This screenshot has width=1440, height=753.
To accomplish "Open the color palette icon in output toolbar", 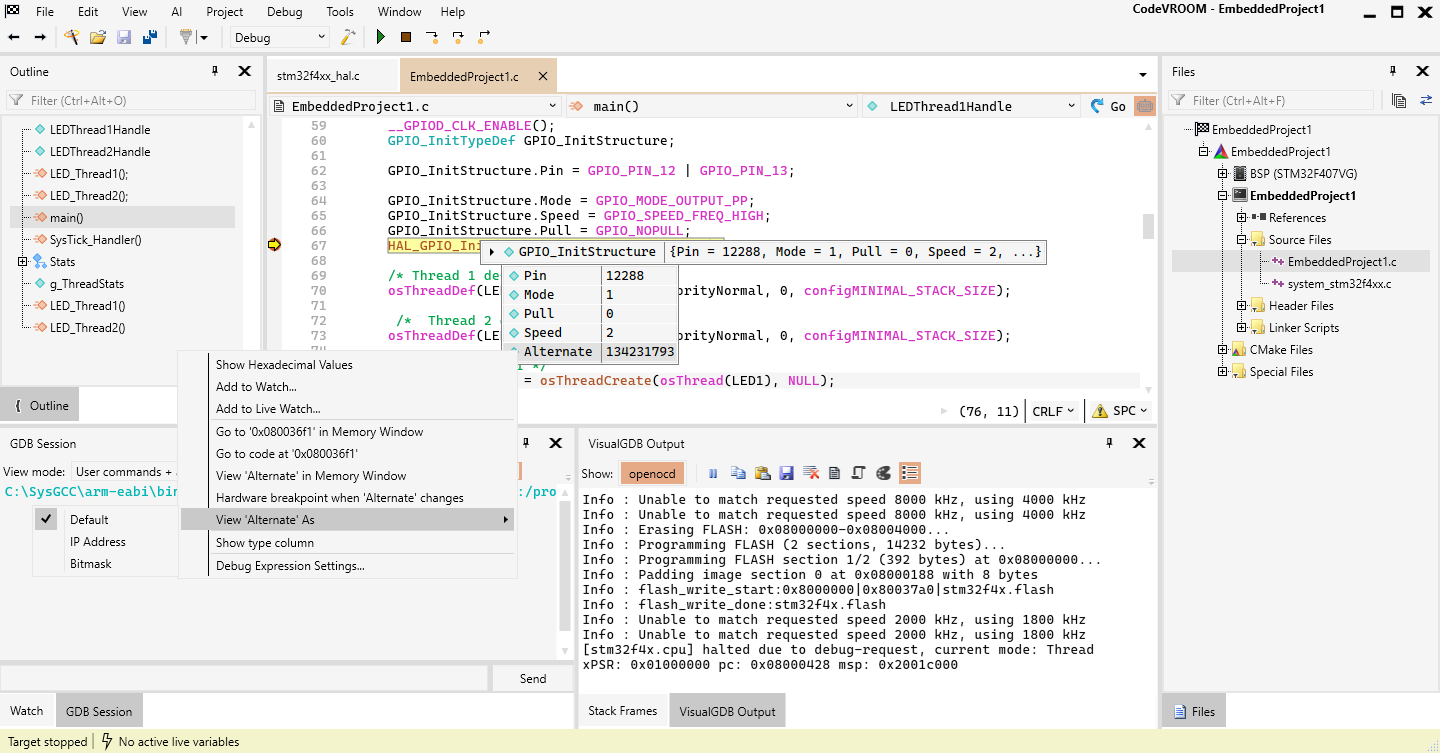I will 883,473.
